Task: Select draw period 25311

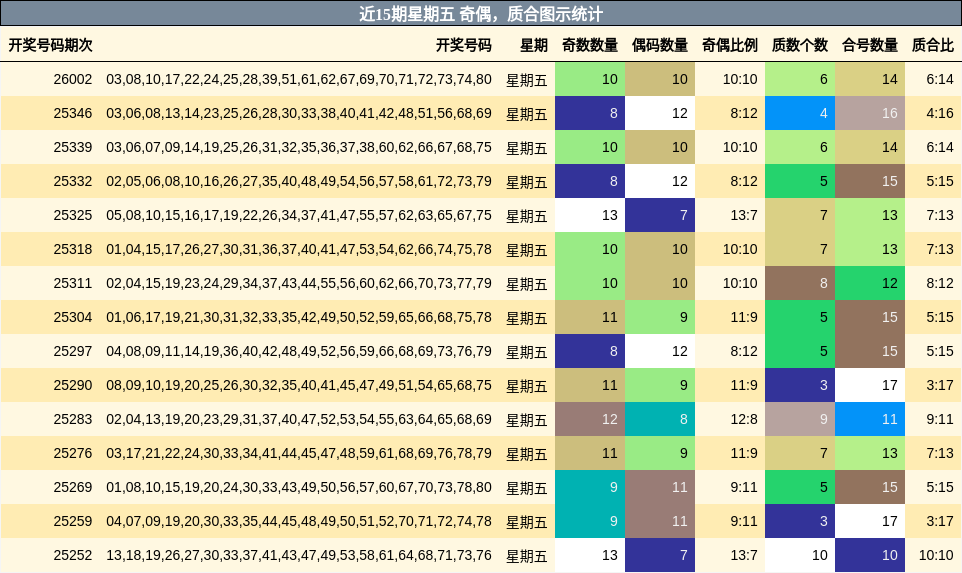Action: (x=72, y=283)
